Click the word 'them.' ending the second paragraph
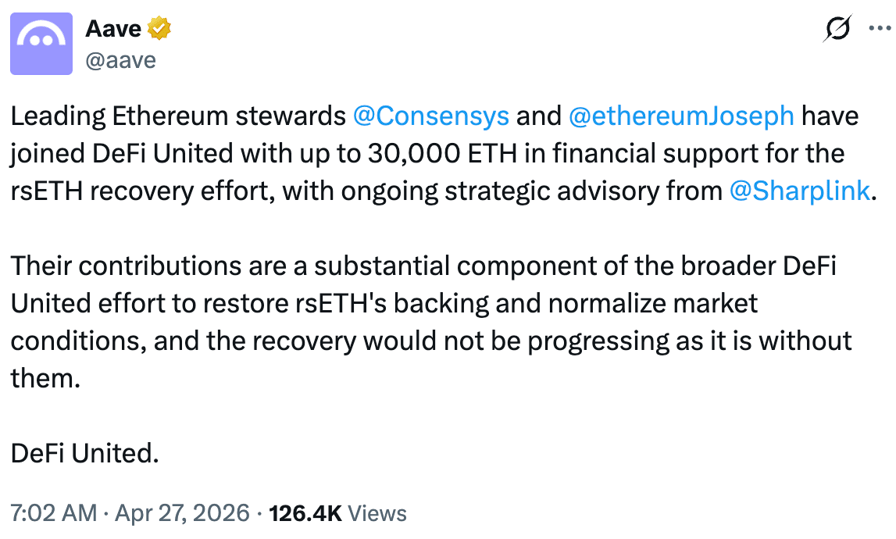 pos(43,377)
